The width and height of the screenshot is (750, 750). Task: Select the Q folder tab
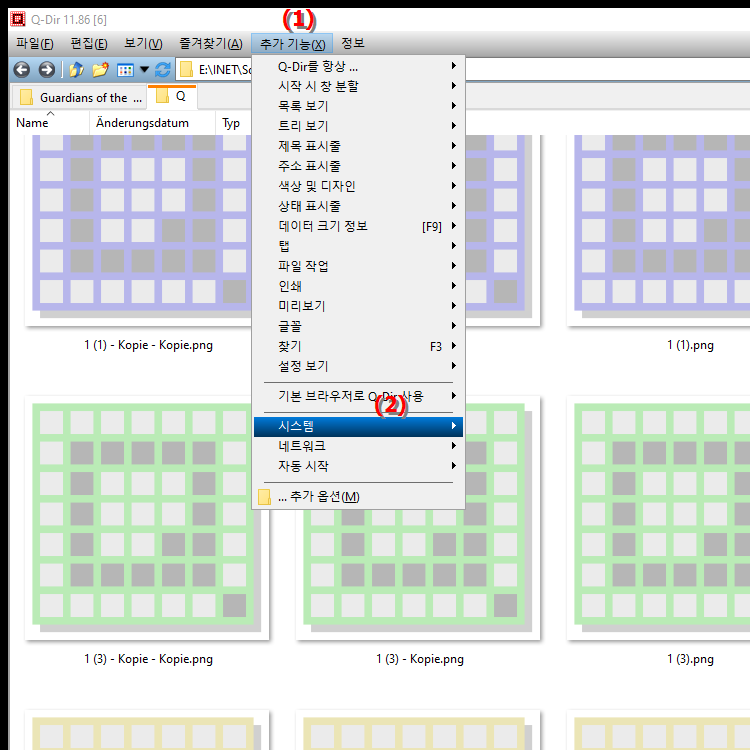point(172,96)
